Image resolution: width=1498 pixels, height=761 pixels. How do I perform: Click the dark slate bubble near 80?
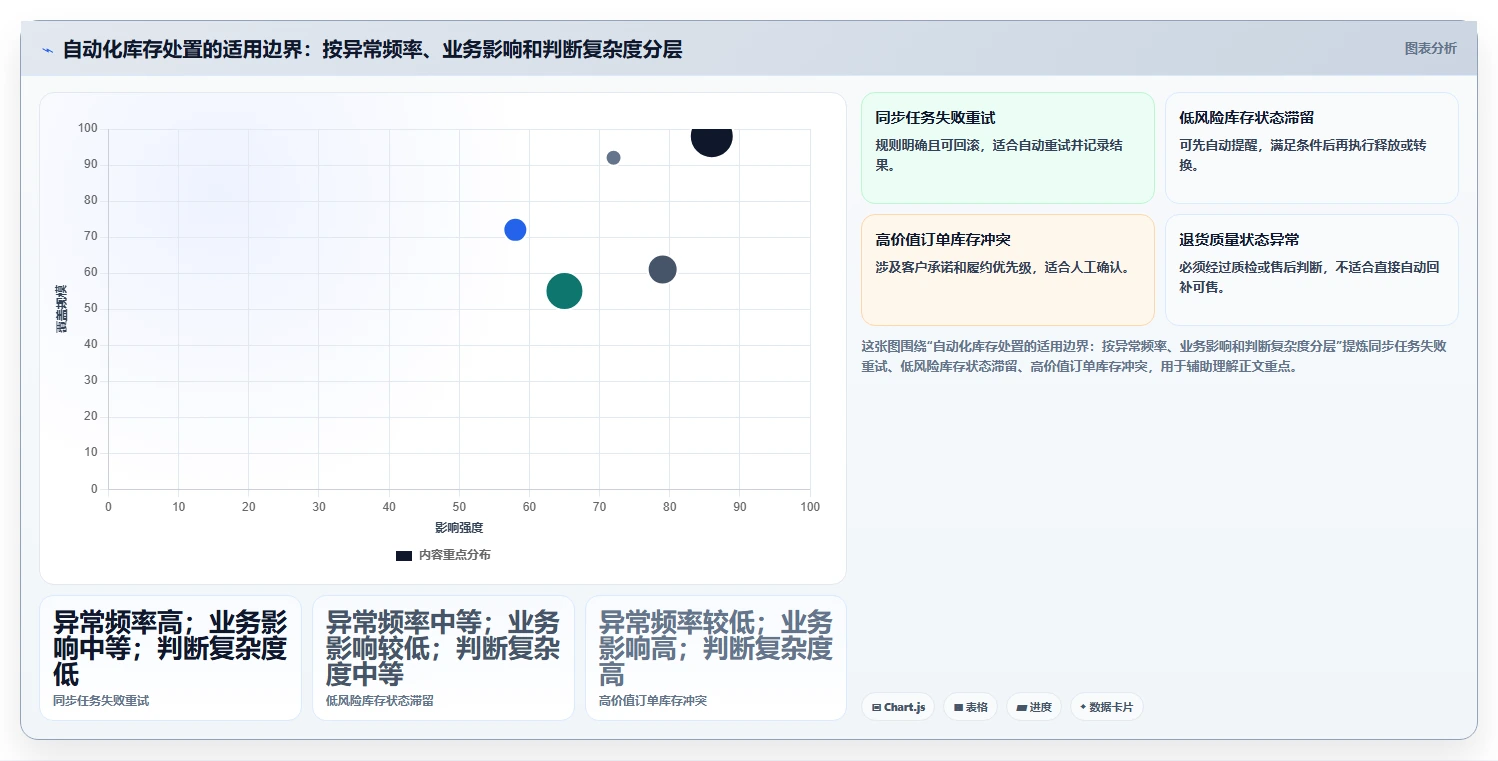[662, 269]
